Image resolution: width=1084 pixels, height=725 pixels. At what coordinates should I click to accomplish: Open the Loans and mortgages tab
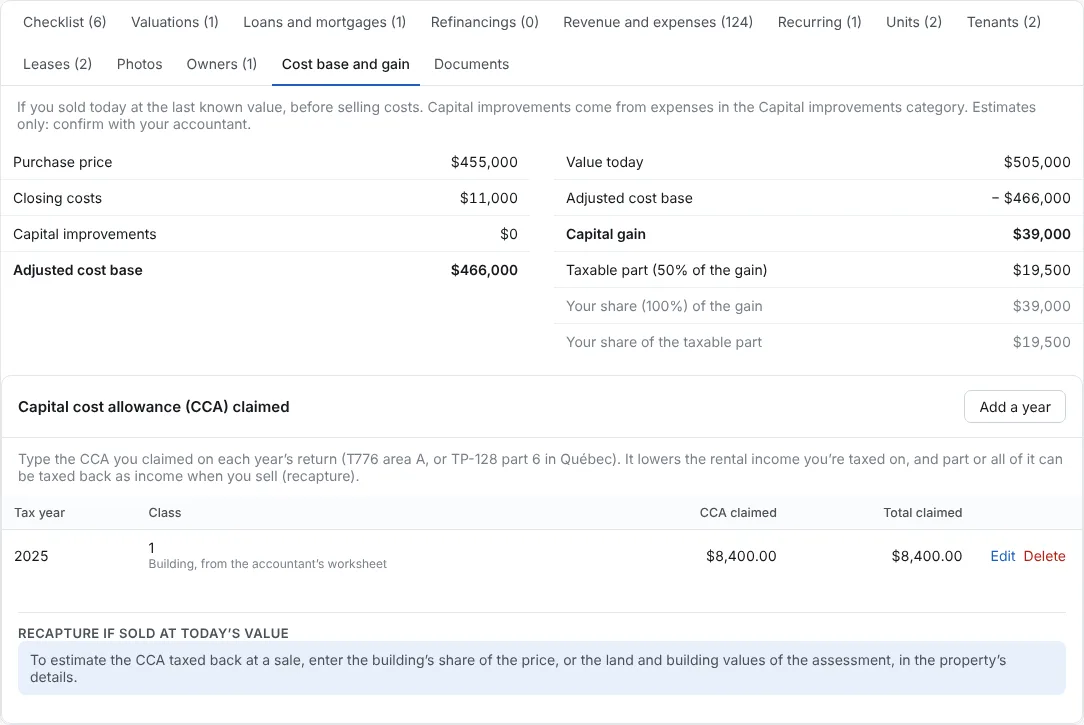click(324, 22)
